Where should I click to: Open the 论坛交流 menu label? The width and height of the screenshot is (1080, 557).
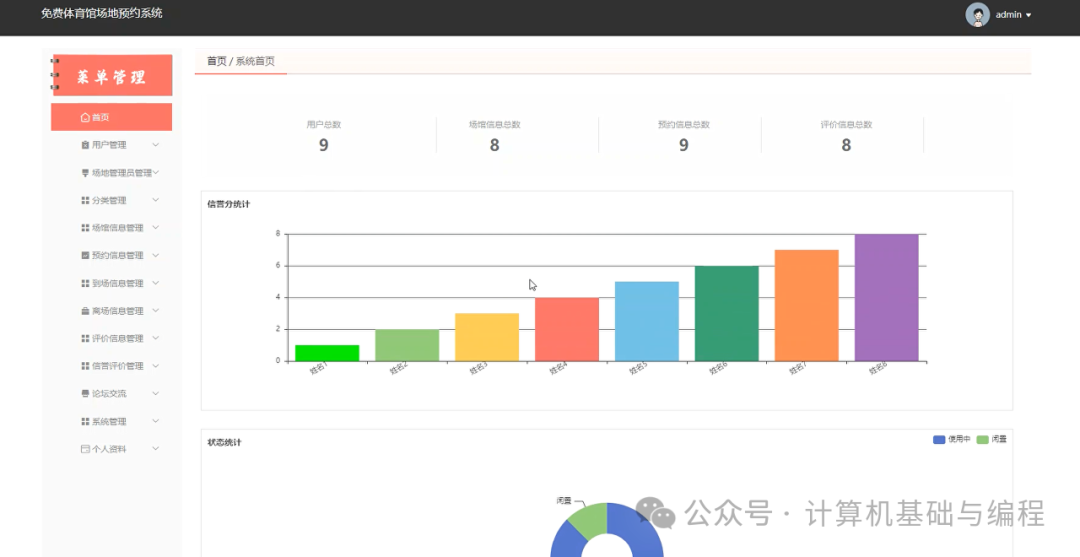click(109, 394)
